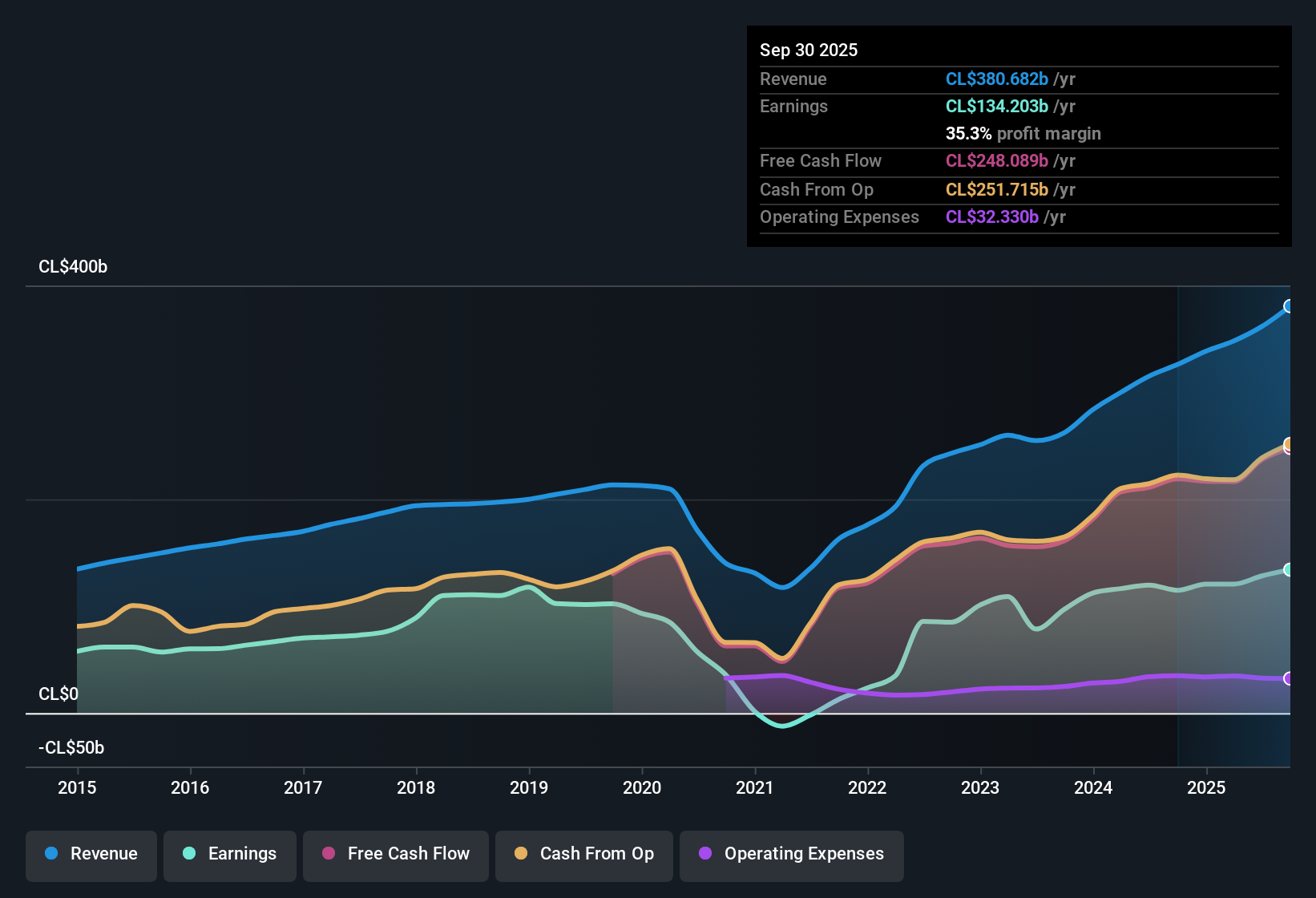Click the orange Cash From Op legend dot
1316x898 pixels.
[x=520, y=854]
